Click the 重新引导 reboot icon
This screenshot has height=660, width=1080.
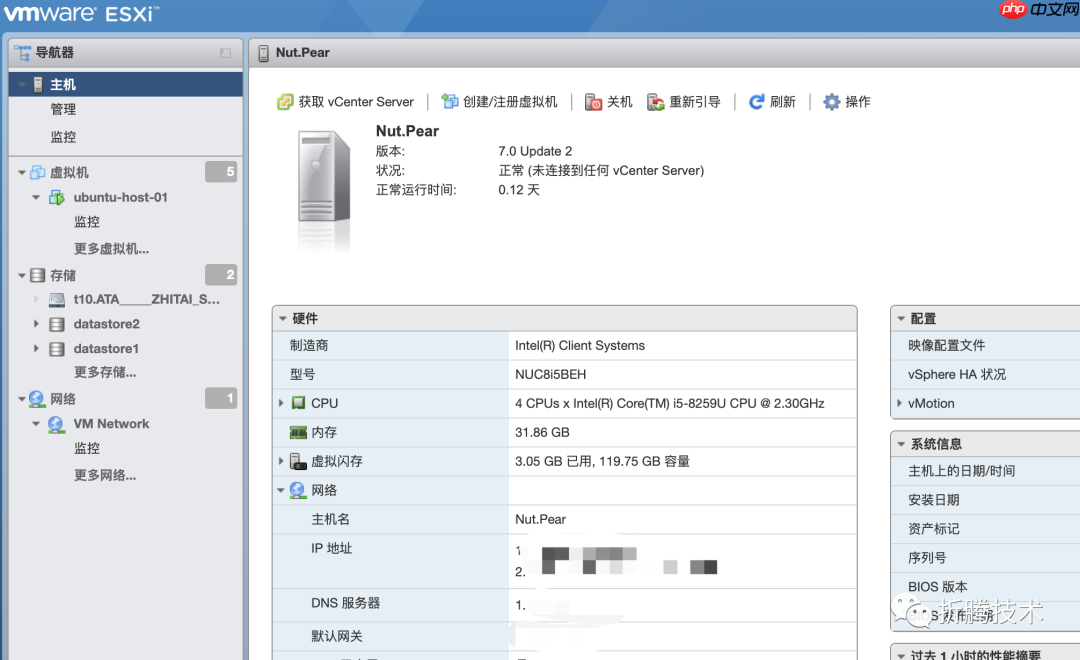pos(655,101)
